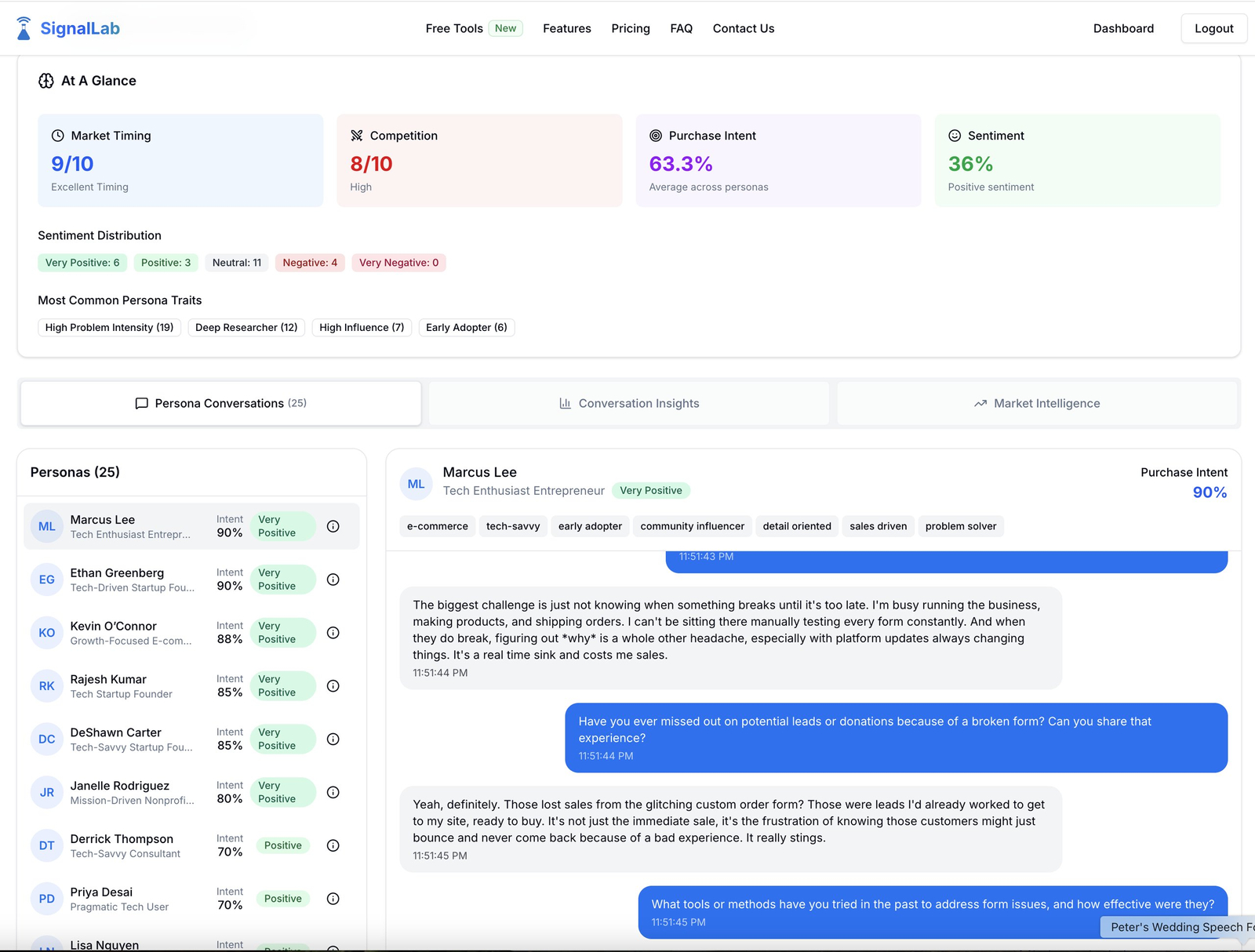Switch to Conversation Insights tab
The height and width of the screenshot is (952, 1255).
629,403
